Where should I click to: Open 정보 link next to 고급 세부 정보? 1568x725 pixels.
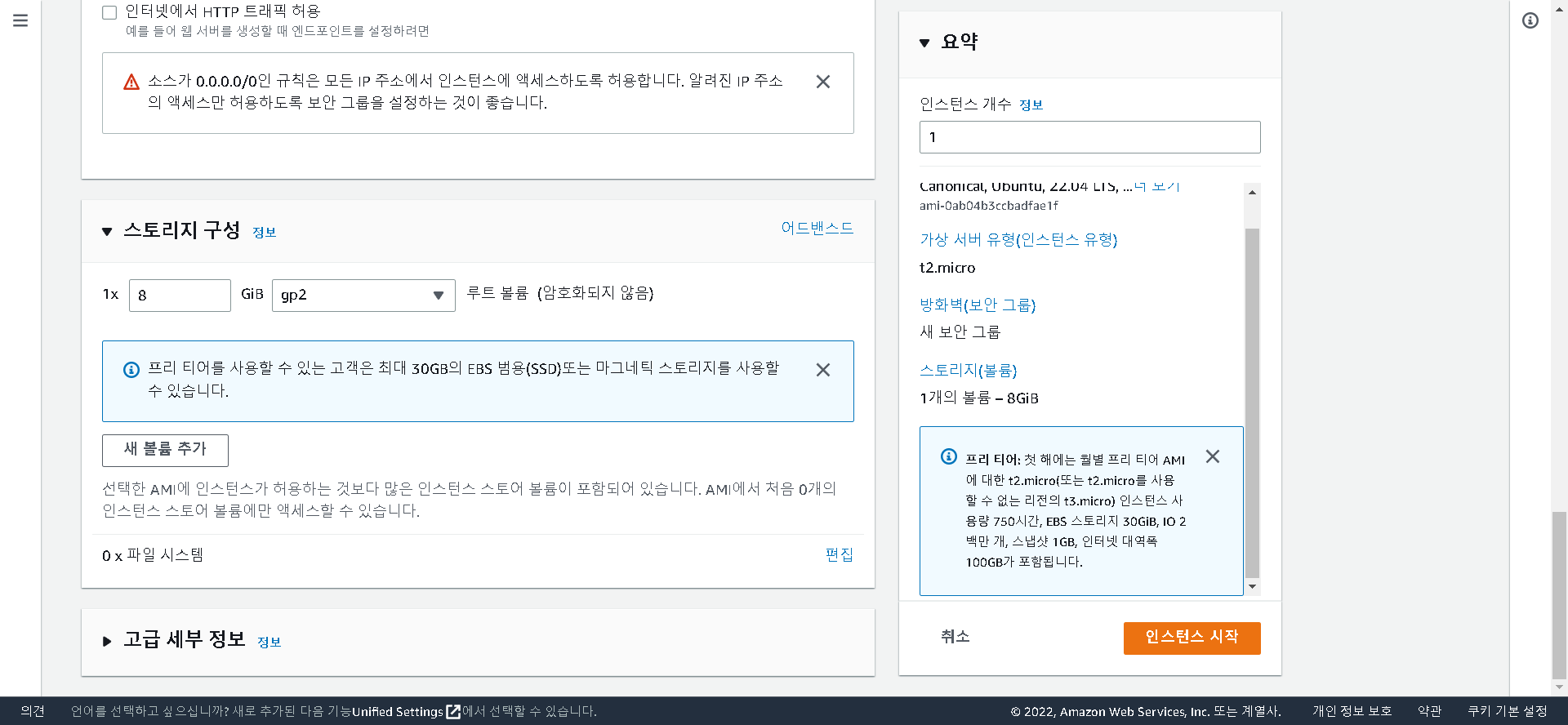click(x=269, y=643)
